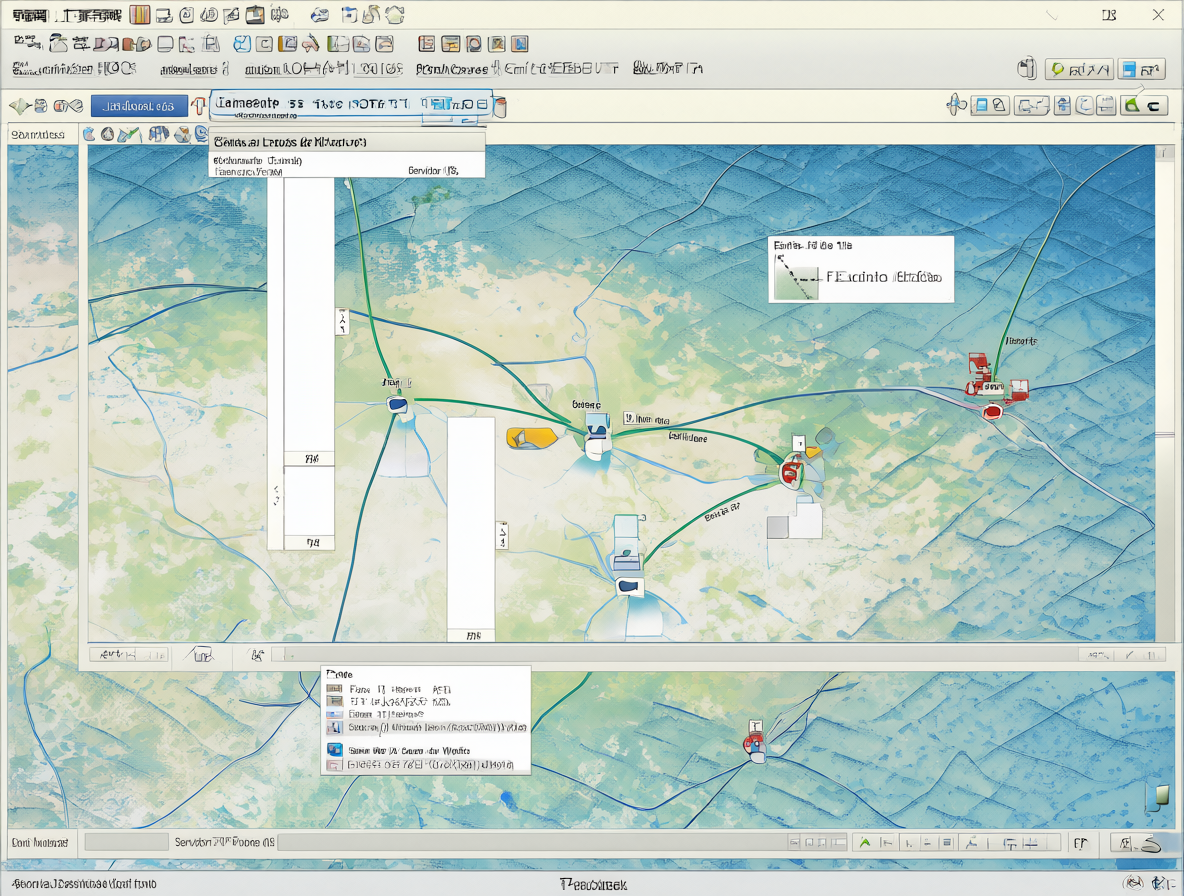Click the blue floppy-disk button at upper right

pos(1140,69)
